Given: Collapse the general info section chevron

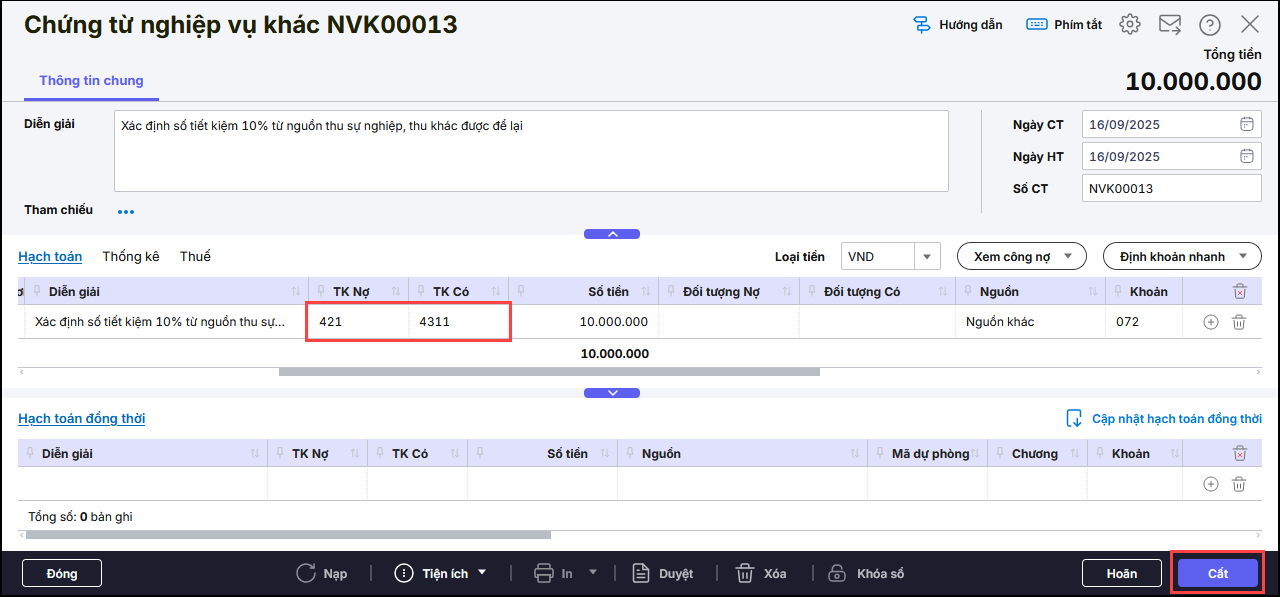Looking at the screenshot, I should pos(612,234).
